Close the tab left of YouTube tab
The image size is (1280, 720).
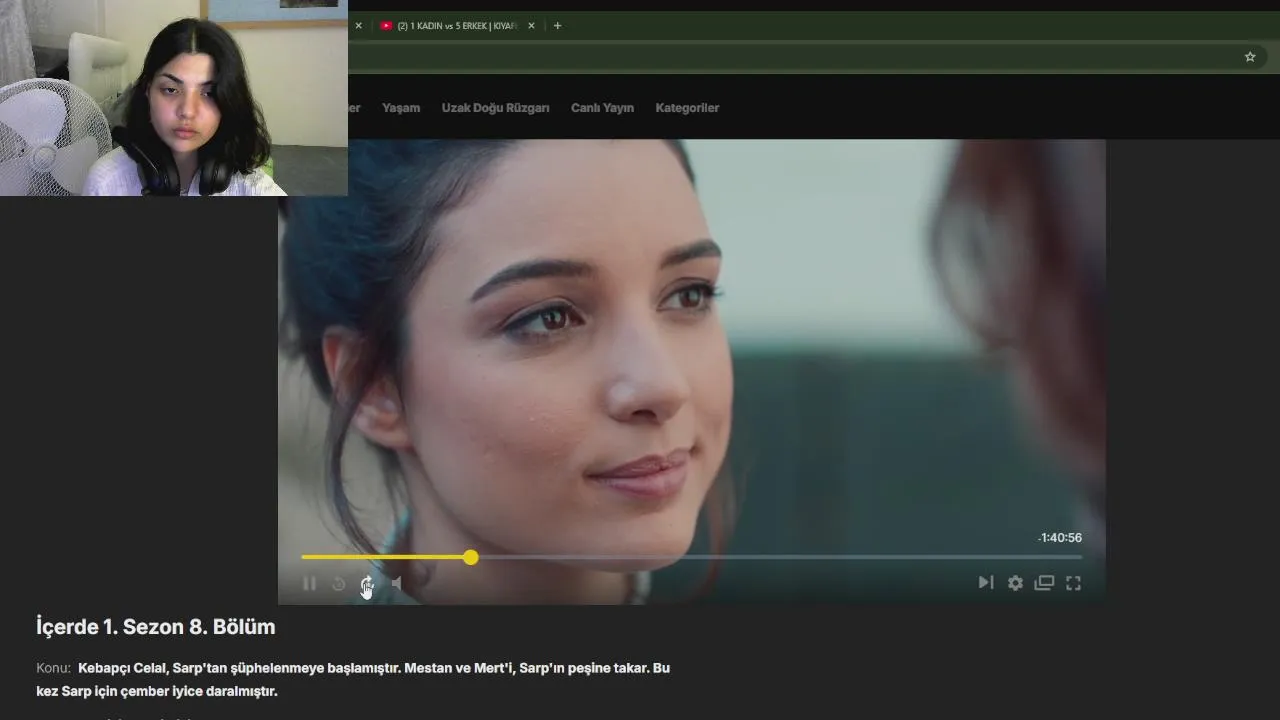(358, 26)
